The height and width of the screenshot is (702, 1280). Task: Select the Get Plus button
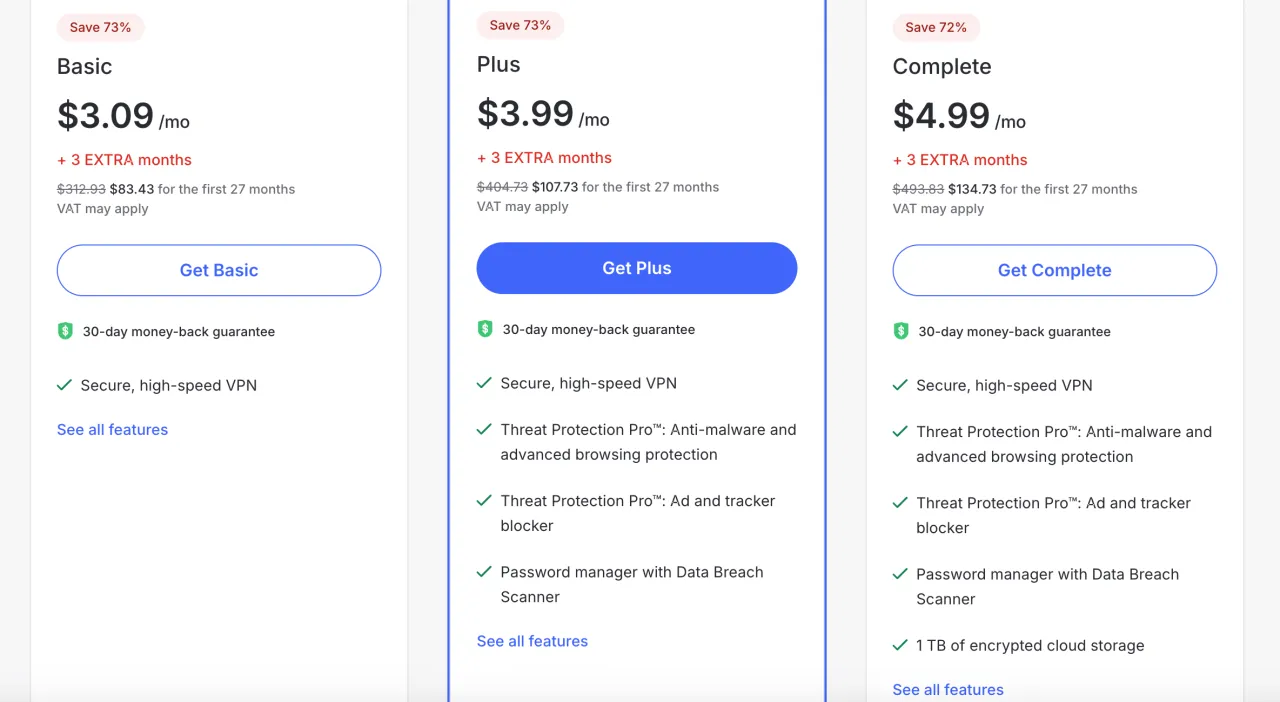pyautogui.click(x=637, y=268)
